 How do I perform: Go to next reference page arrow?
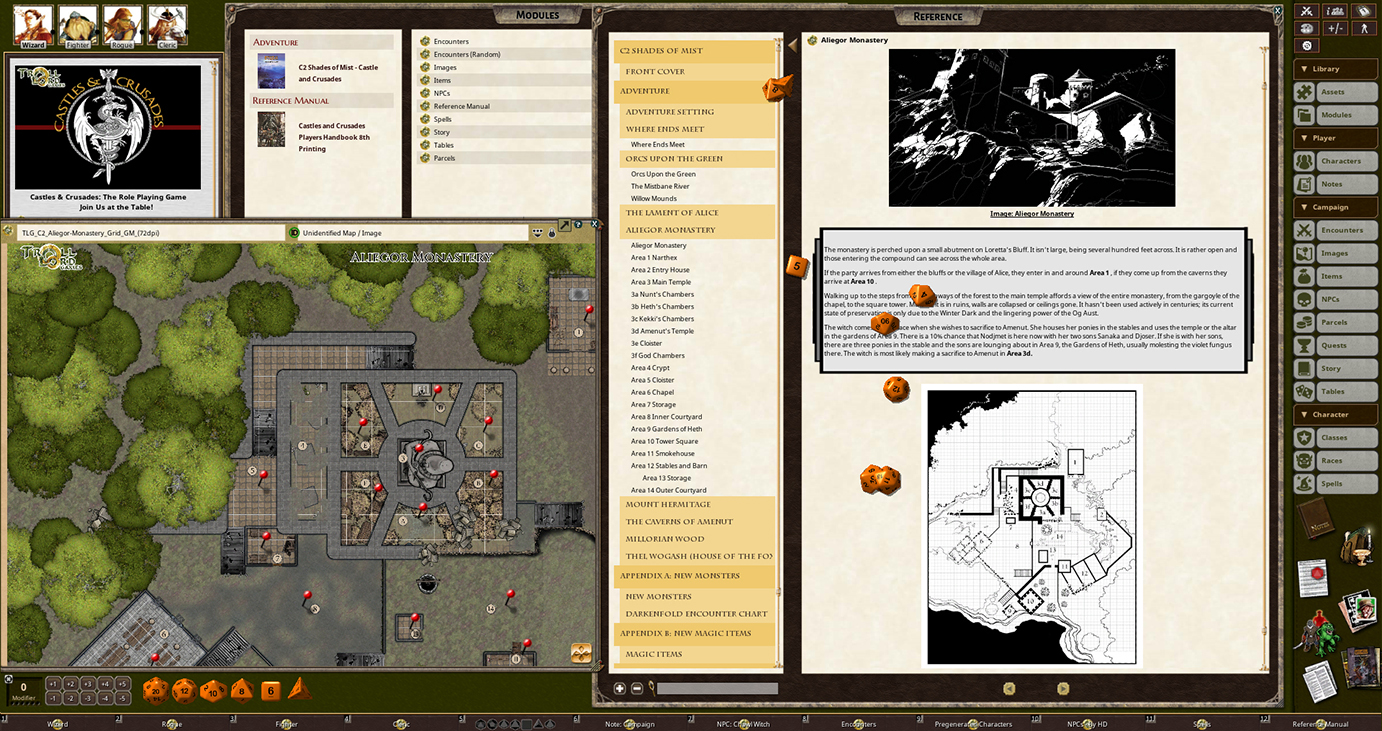(1063, 688)
